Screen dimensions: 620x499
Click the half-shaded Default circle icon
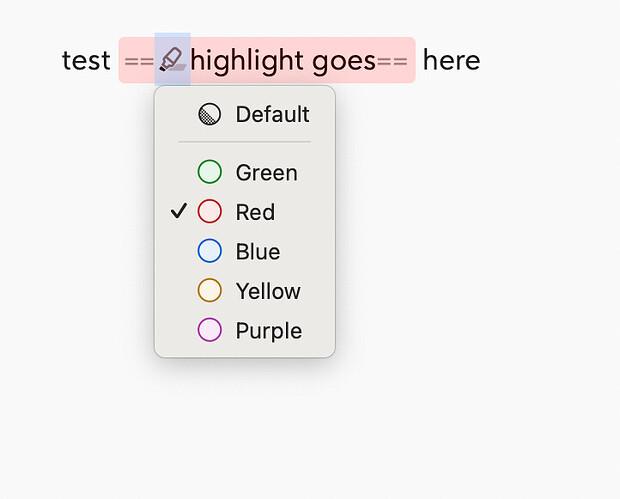coord(210,114)
